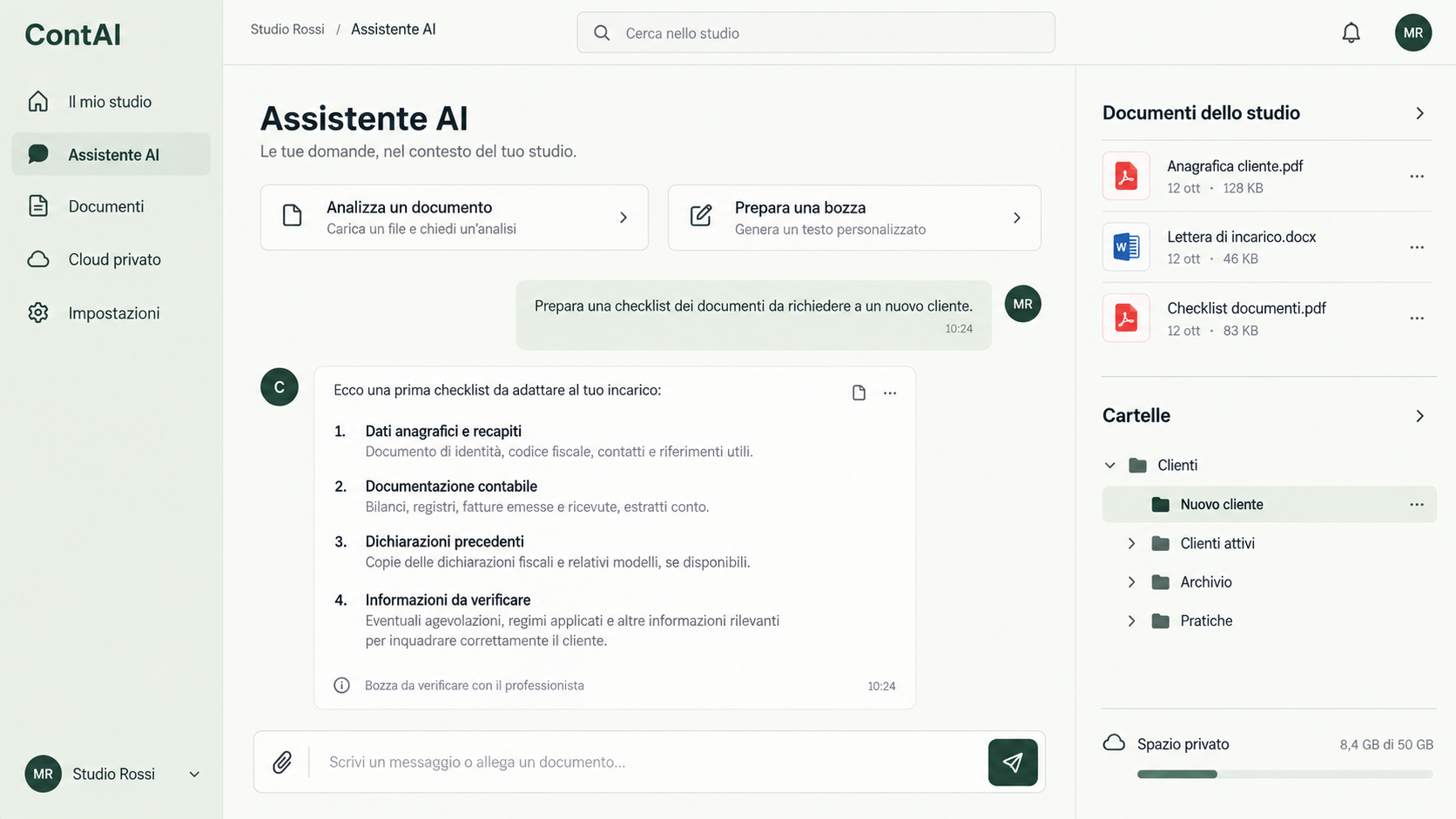Open options for Checklist documenti.pdf
This screenshot has width=1456, height=819.
[x=1417, y=319]
